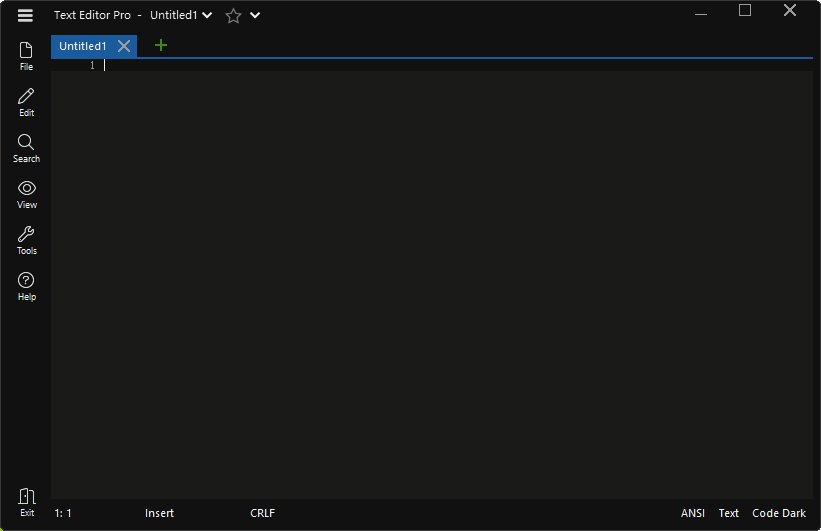This screenshot has height=531, width=821.
Task: Open the Help sidebar menu
Action: (x=26, y=286)
